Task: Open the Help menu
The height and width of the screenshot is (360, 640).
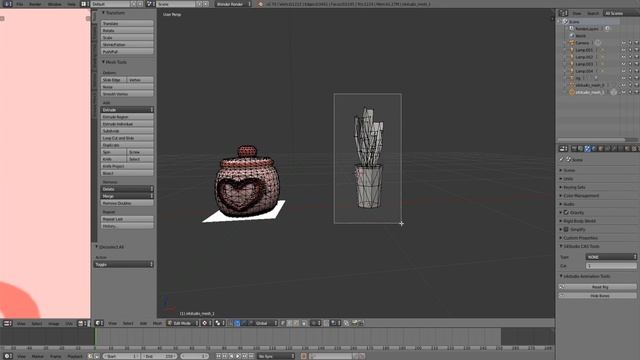Action: (71, 4)
